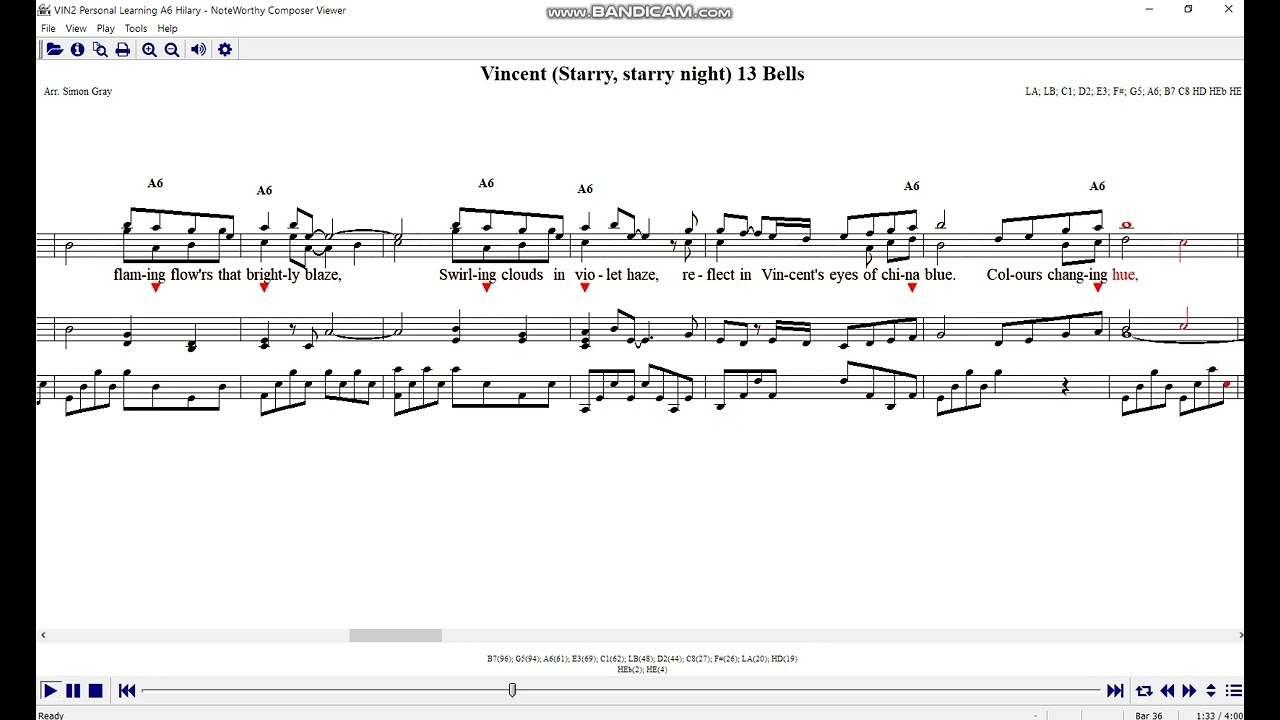
Task: Click the fast-forward double-arrow icon
Action: point(1189,691)
